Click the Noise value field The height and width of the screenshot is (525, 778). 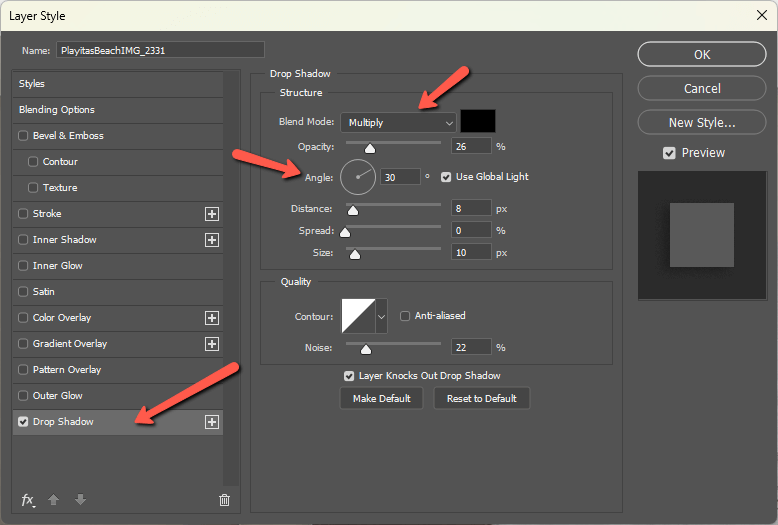point(471,347)
